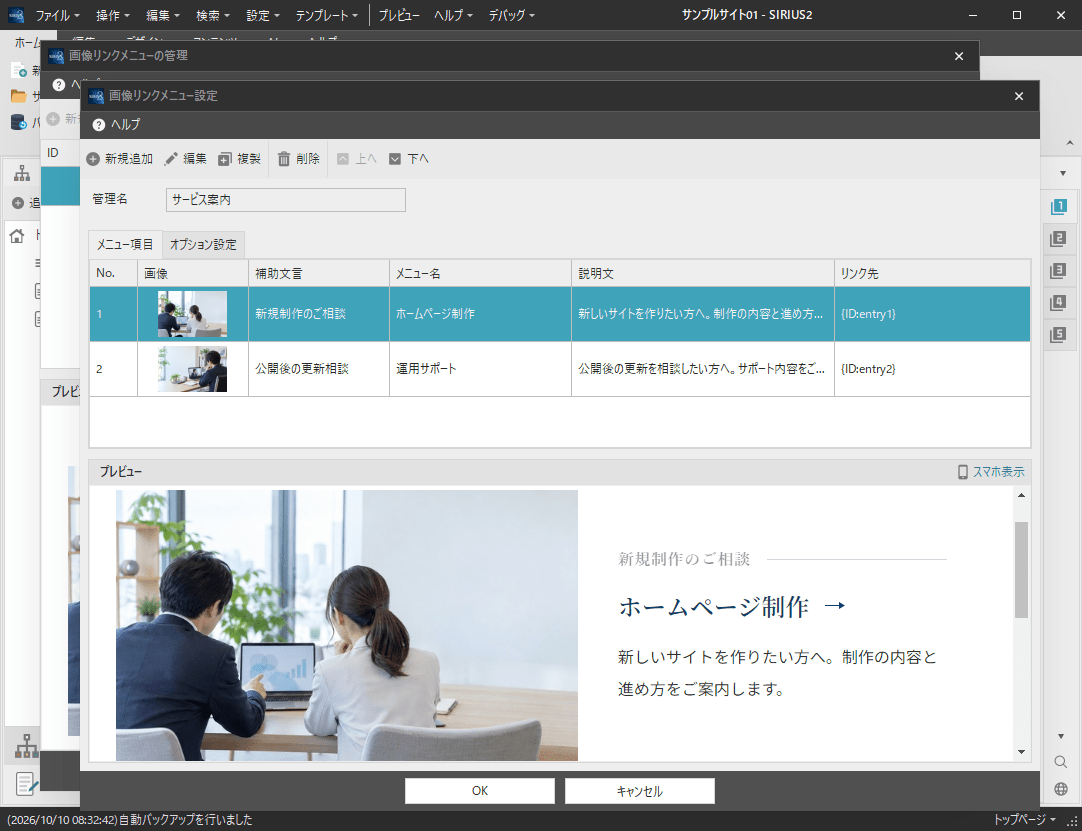
Task: Click the OK button
Action: 480,791
